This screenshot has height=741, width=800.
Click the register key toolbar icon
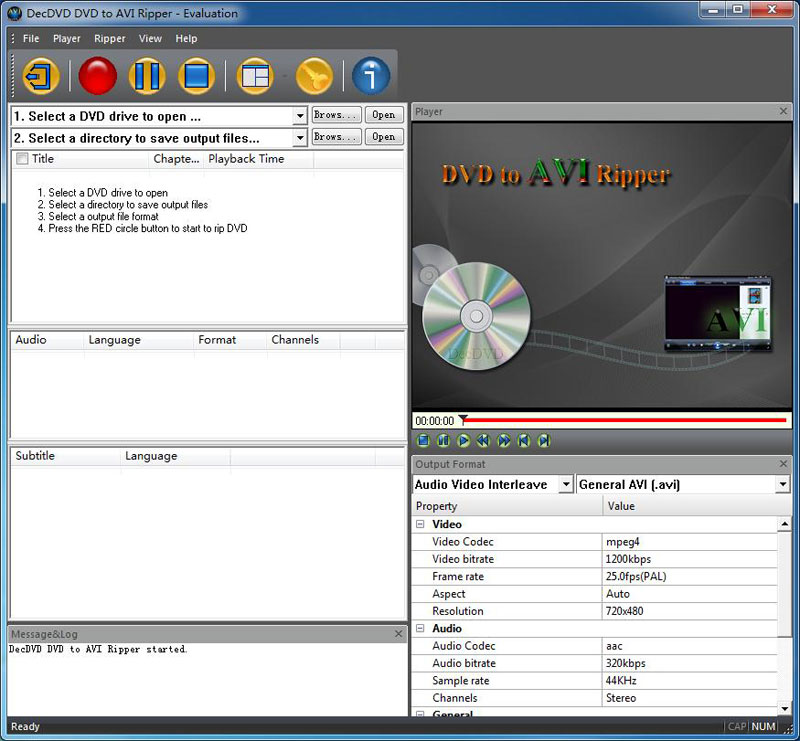[x=314, y=76]
